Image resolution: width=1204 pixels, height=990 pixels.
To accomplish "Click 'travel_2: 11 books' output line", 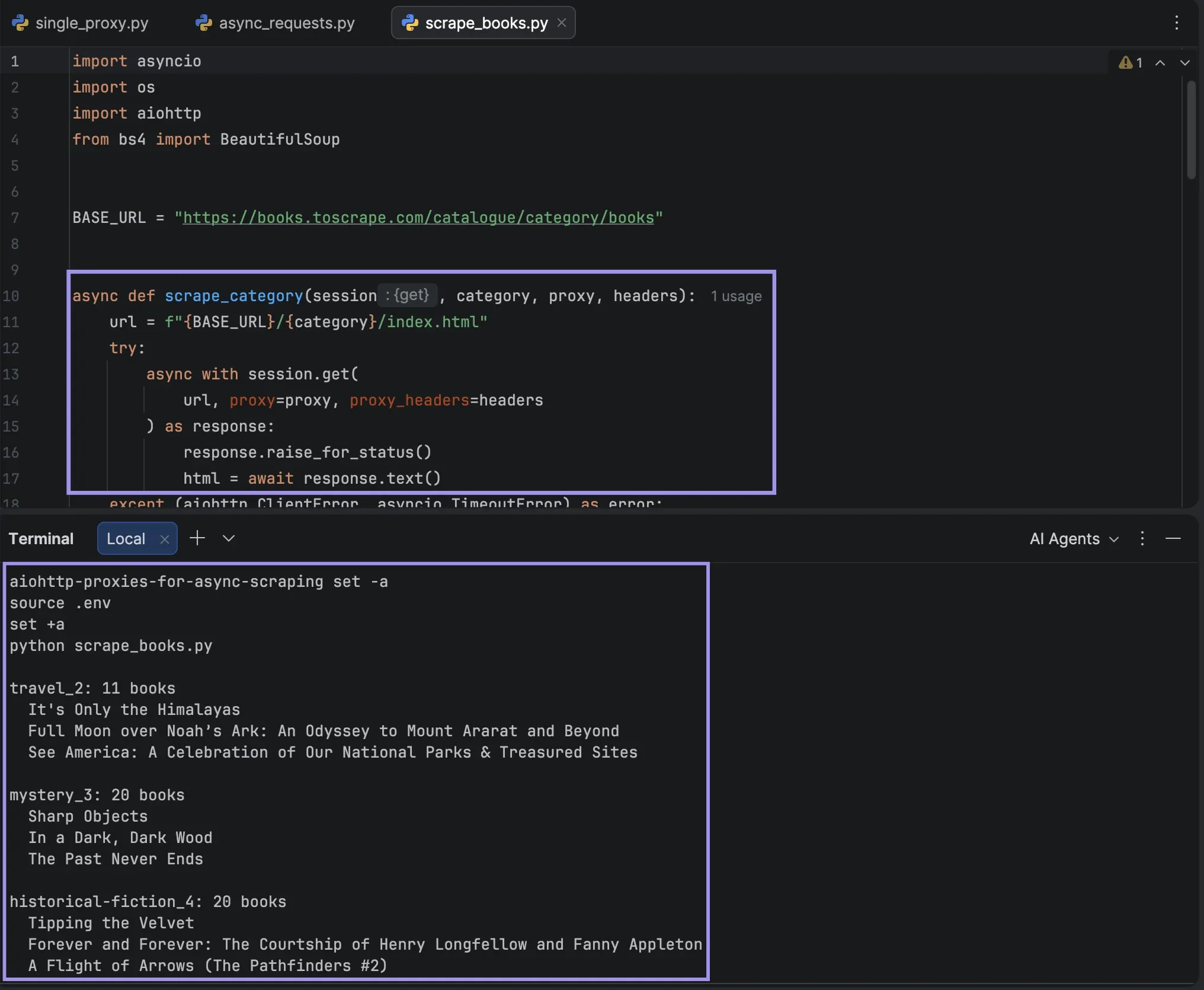I will click(92, 688).
